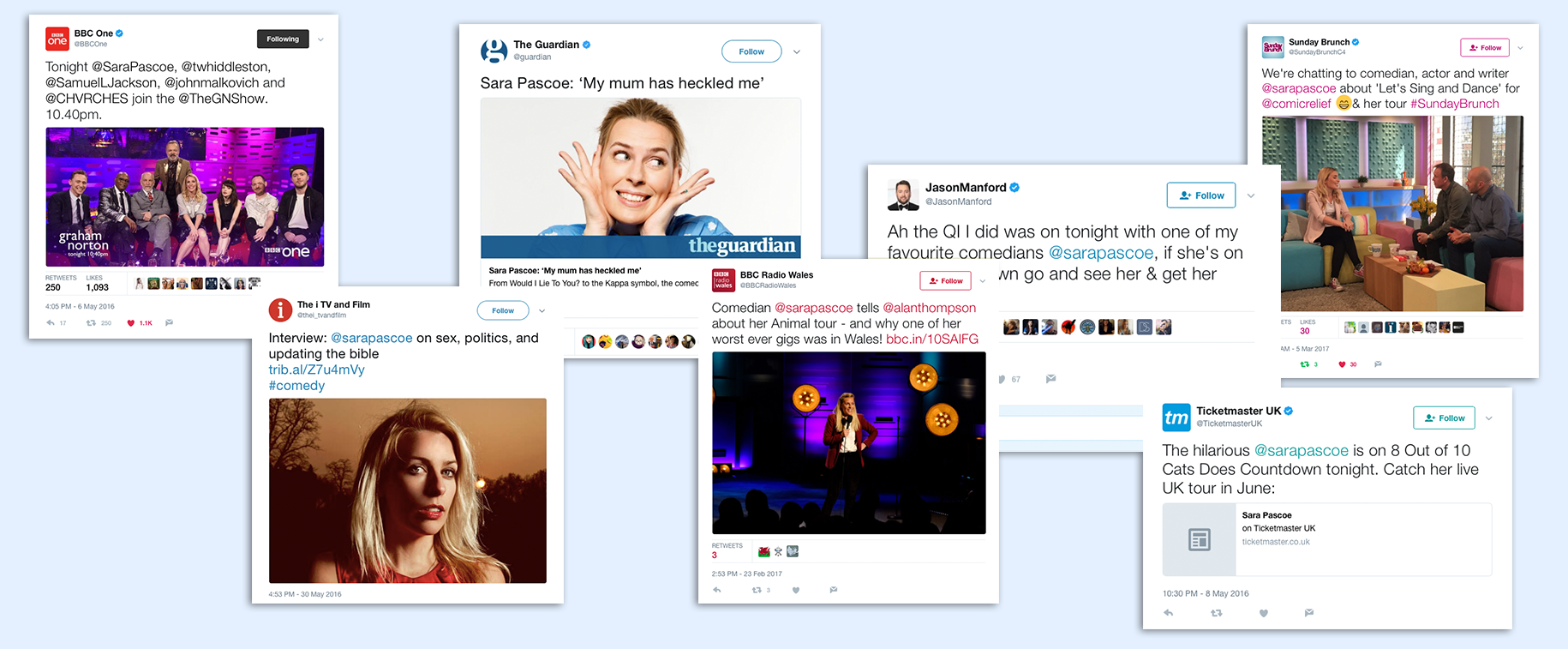Screen dimensions: 1568x649
Task: Click the BBC One profile avatar
Action: coord(57,39)
